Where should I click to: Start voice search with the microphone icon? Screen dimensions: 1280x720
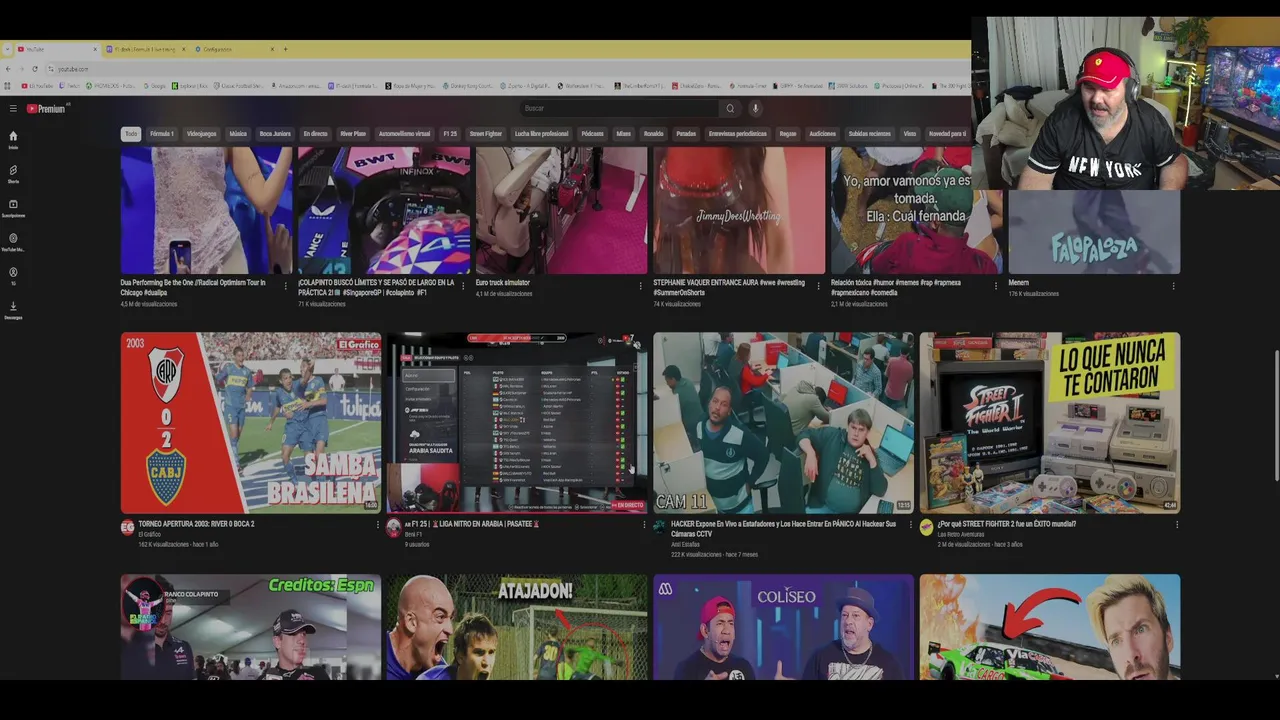click(x=755, y=108)
